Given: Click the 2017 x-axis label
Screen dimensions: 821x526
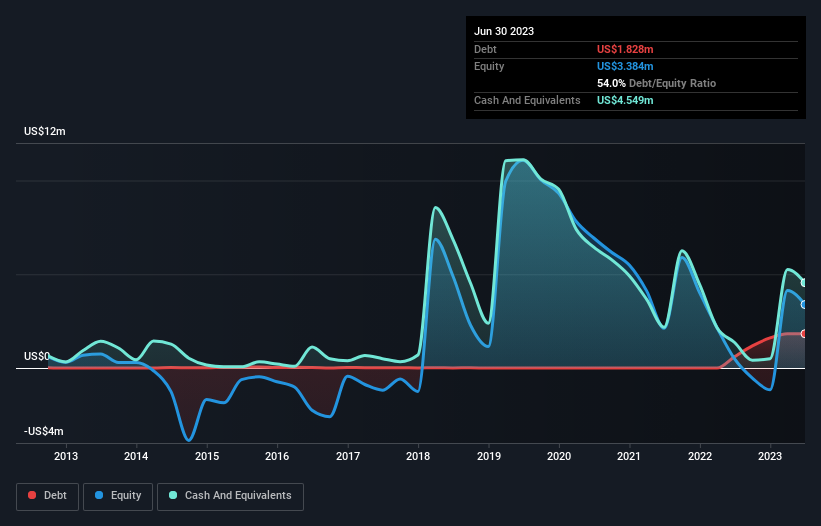Looking at the screenshot, I should pos(348,456).
